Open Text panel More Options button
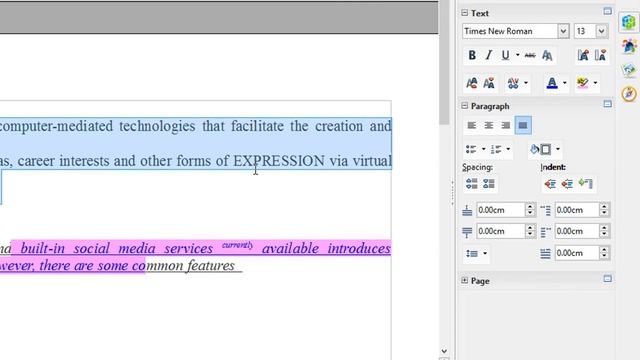This screenshot has height=360, width=640. click(607, 11)
